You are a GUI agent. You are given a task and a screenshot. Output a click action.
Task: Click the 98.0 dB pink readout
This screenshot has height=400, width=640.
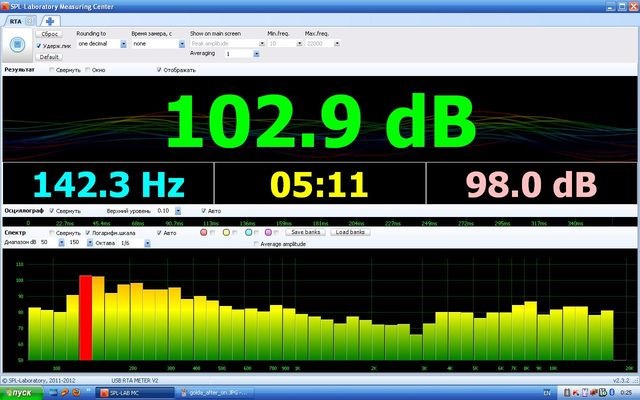pyautogui.click(x=531, y=184)
